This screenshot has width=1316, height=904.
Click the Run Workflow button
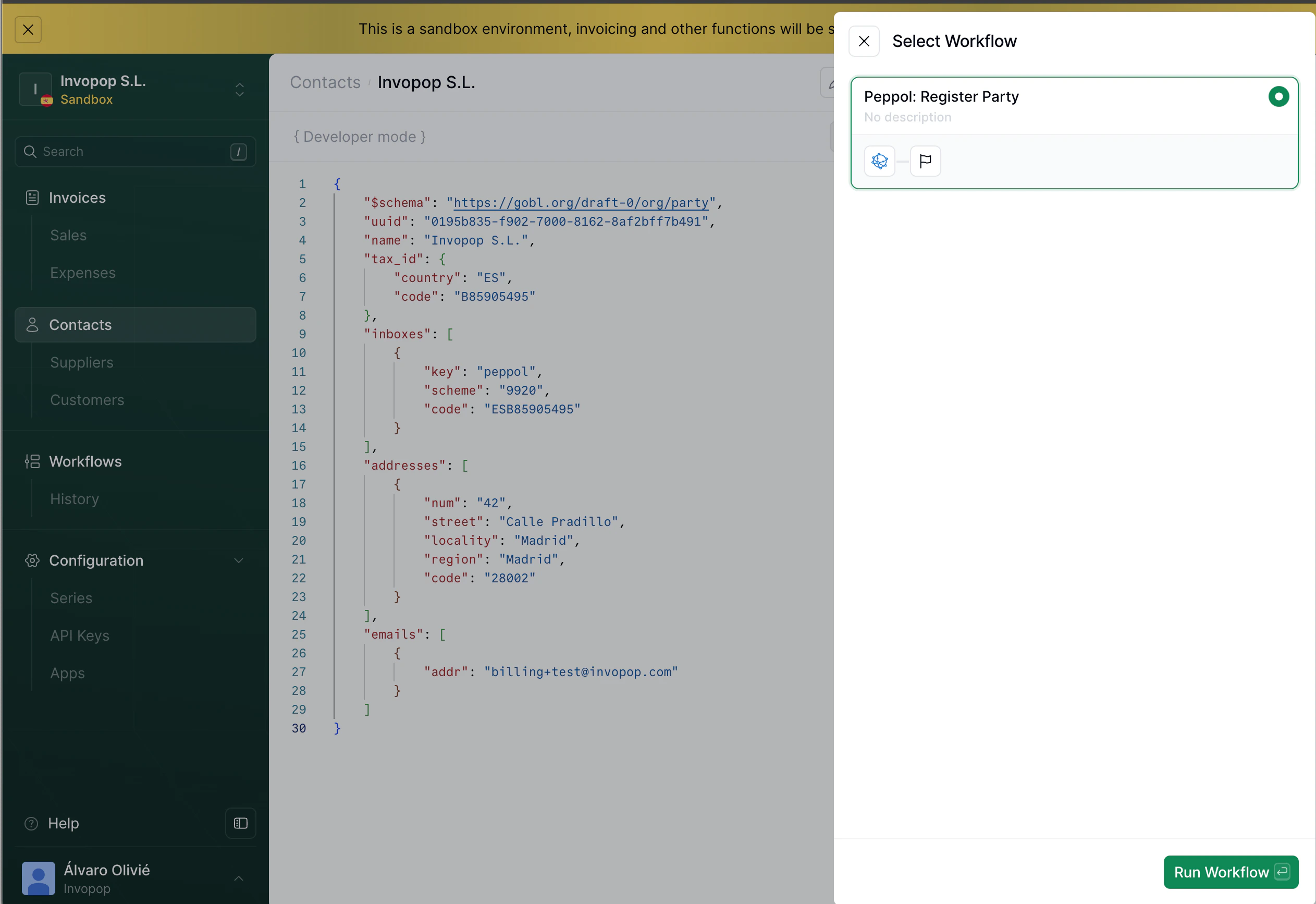(1231, 872)
